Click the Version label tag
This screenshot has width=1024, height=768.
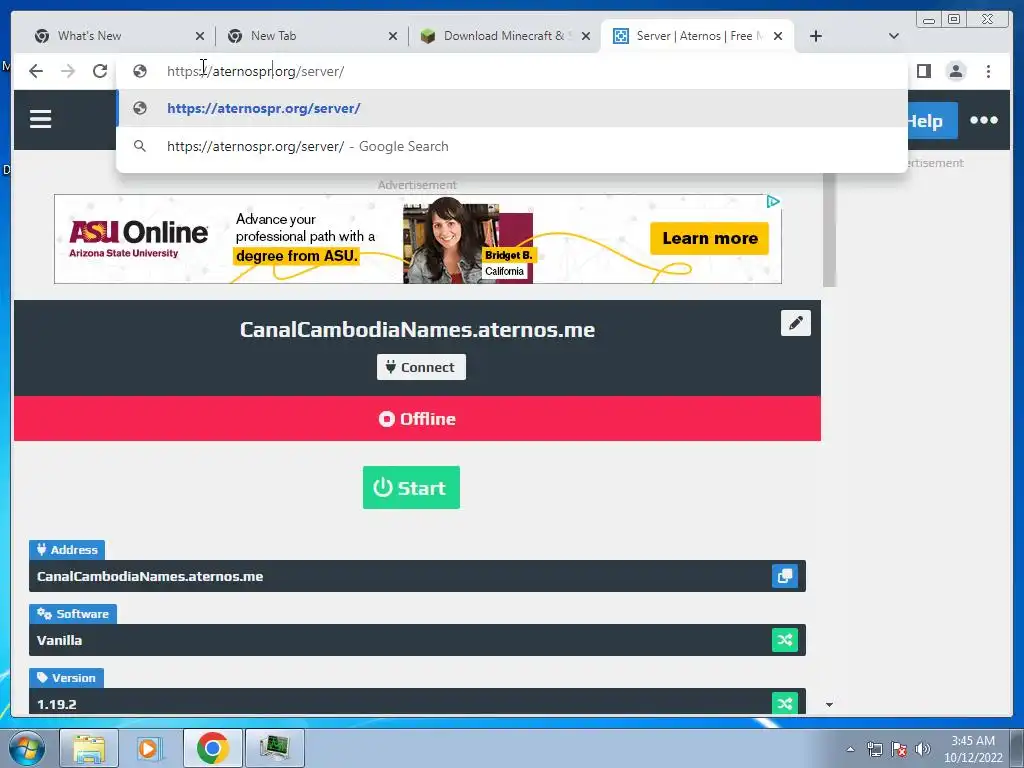pos(66,678)
